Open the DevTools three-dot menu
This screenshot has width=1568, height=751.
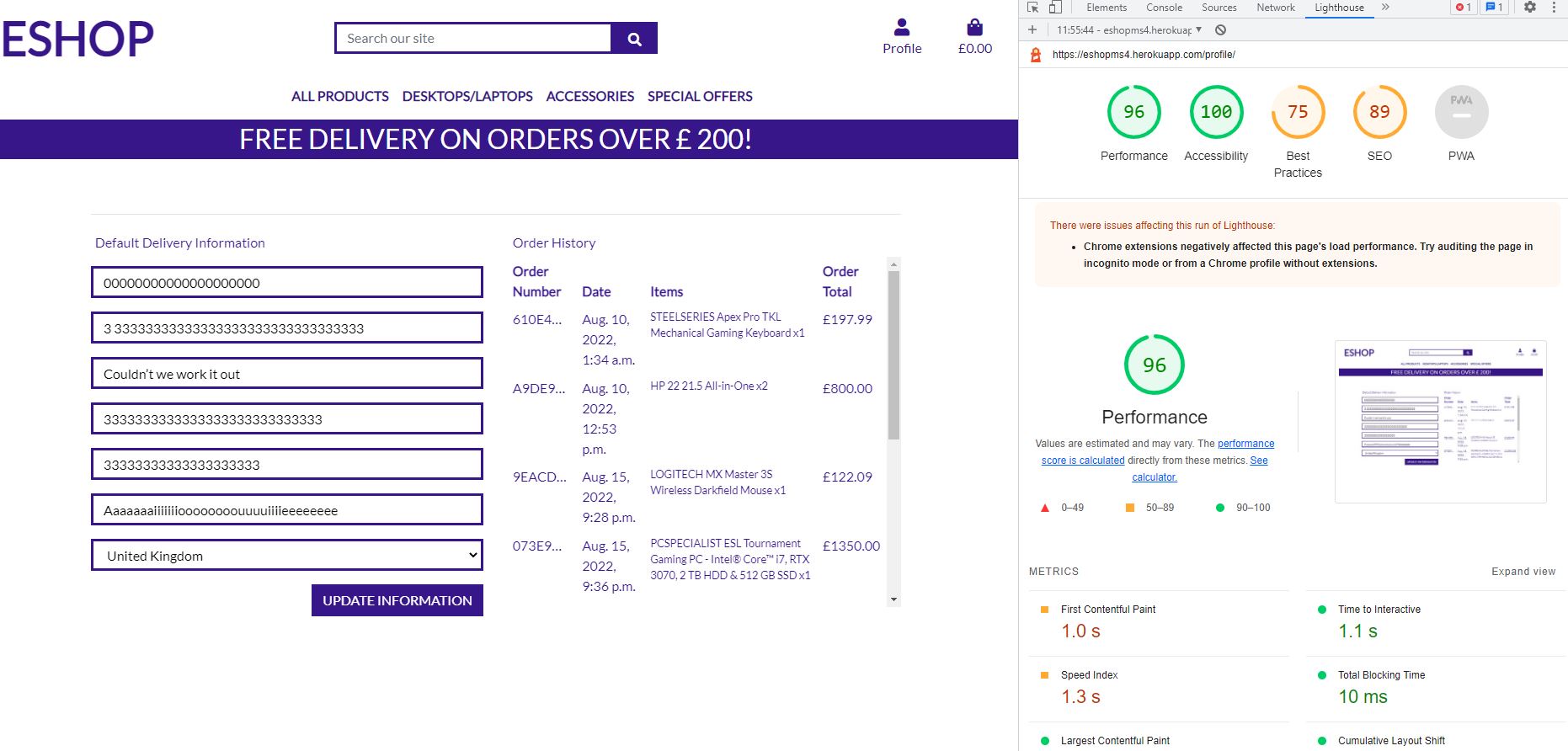tap(1554, 8)
